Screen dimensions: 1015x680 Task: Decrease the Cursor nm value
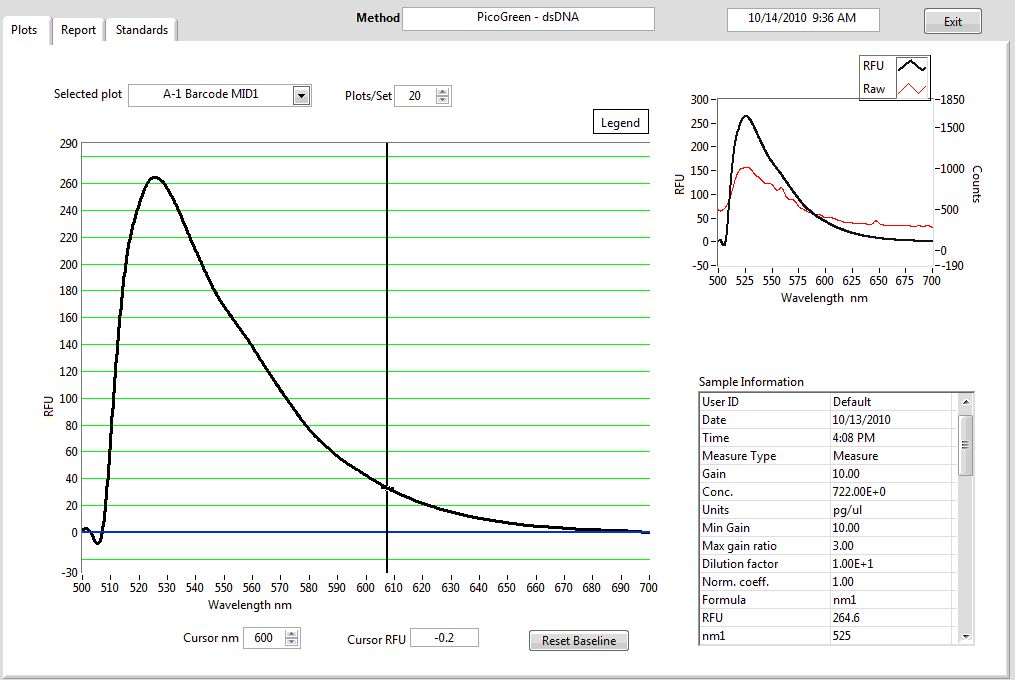(292, 642)
